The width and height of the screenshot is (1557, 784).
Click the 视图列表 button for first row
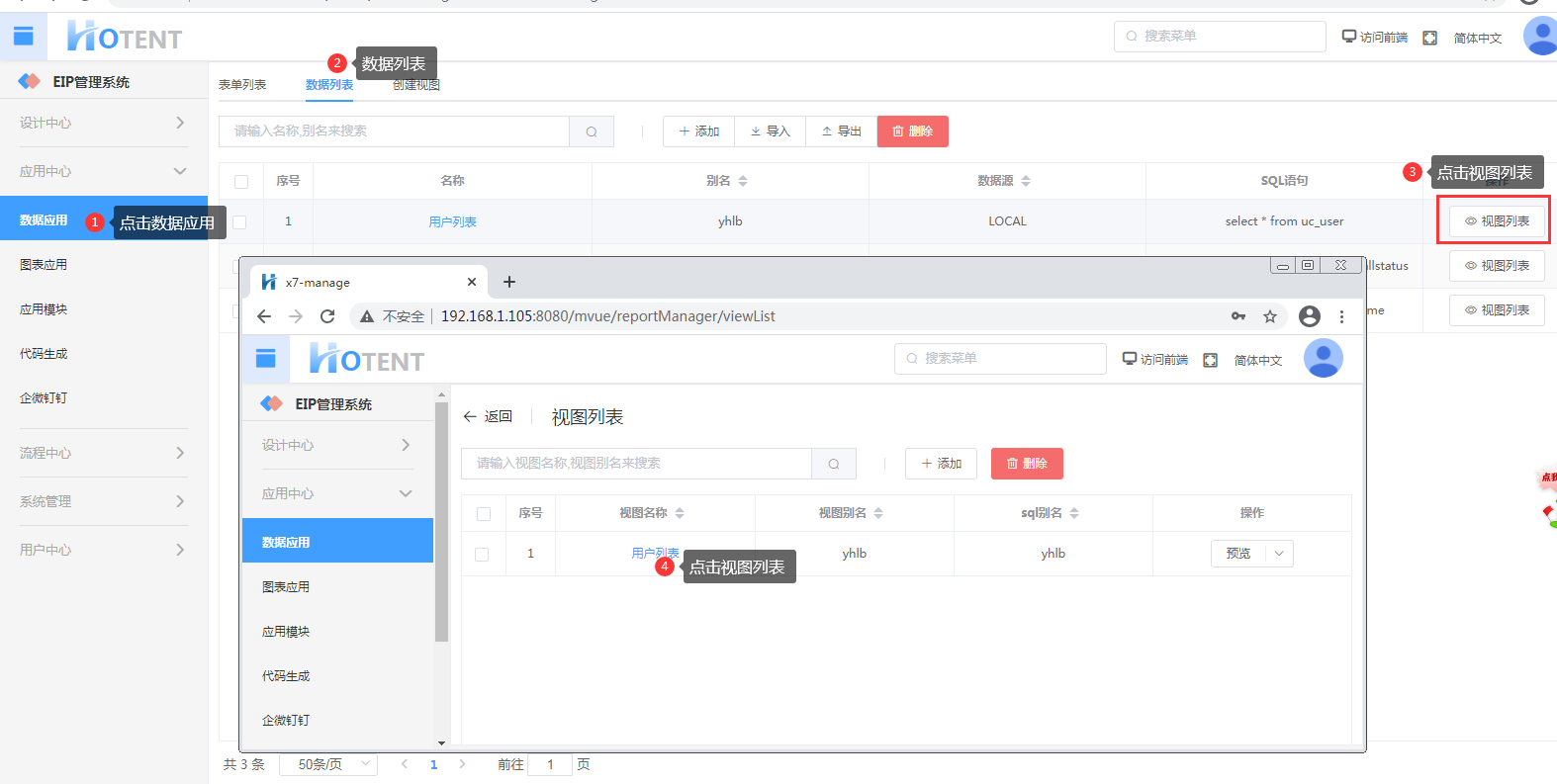(x=1497, y=221)
